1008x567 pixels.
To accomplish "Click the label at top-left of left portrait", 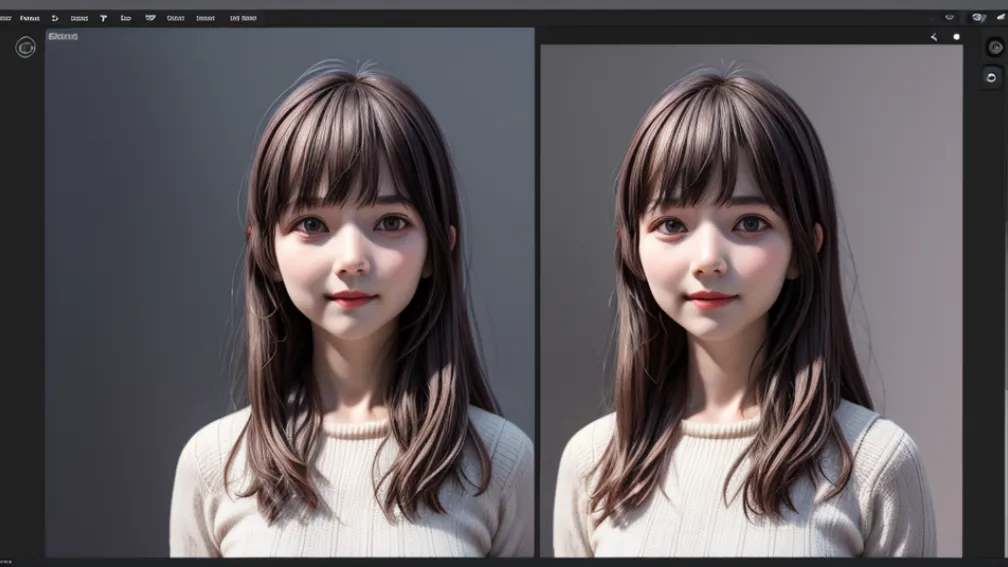I will tap(63, 36).
